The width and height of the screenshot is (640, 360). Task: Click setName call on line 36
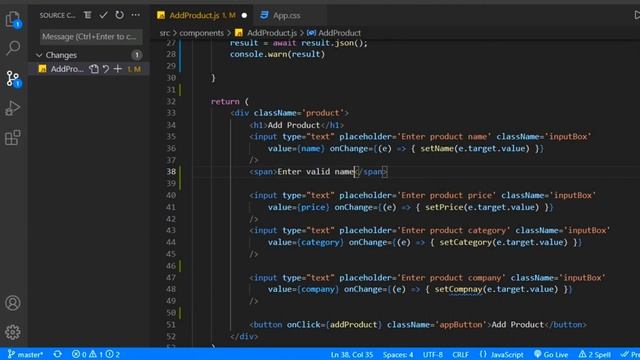tap(437, 148)
